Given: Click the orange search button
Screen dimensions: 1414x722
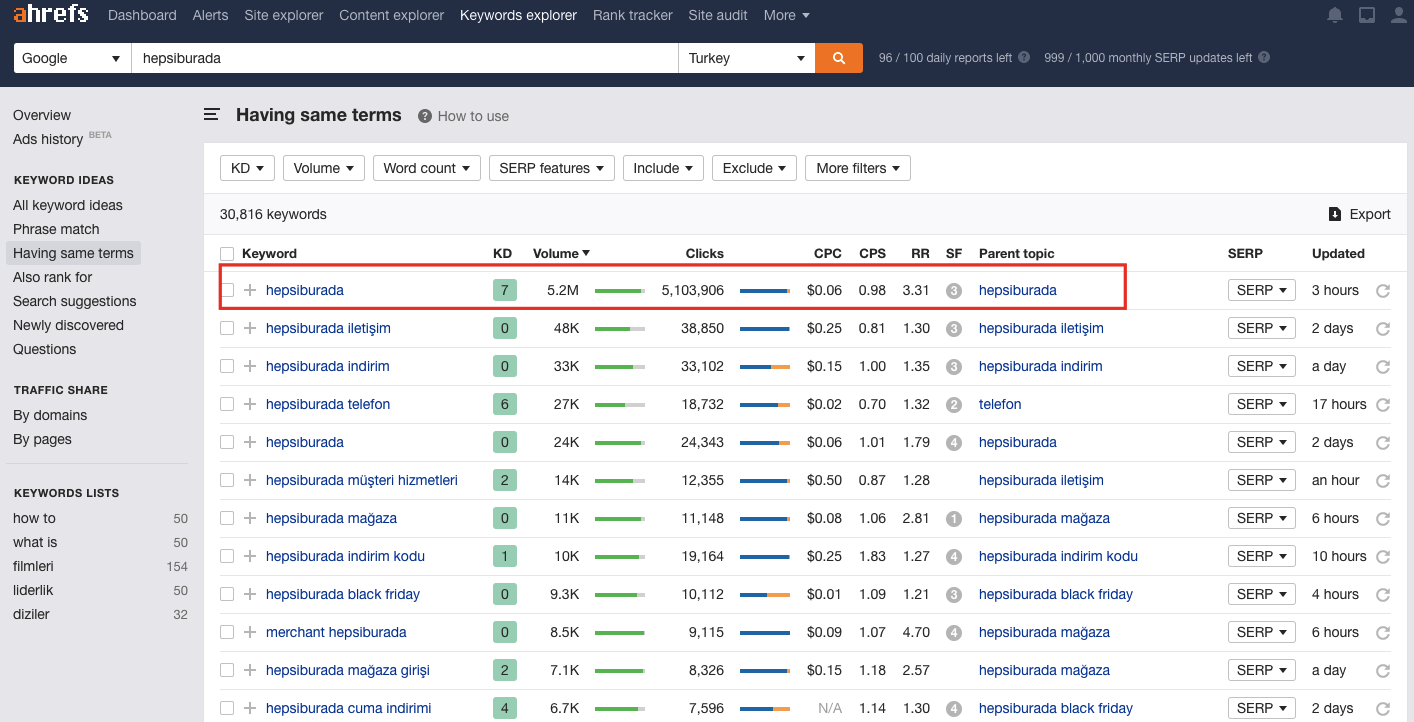Looking at the screenshot, I should pyautogui.click(x=839, y=58).
